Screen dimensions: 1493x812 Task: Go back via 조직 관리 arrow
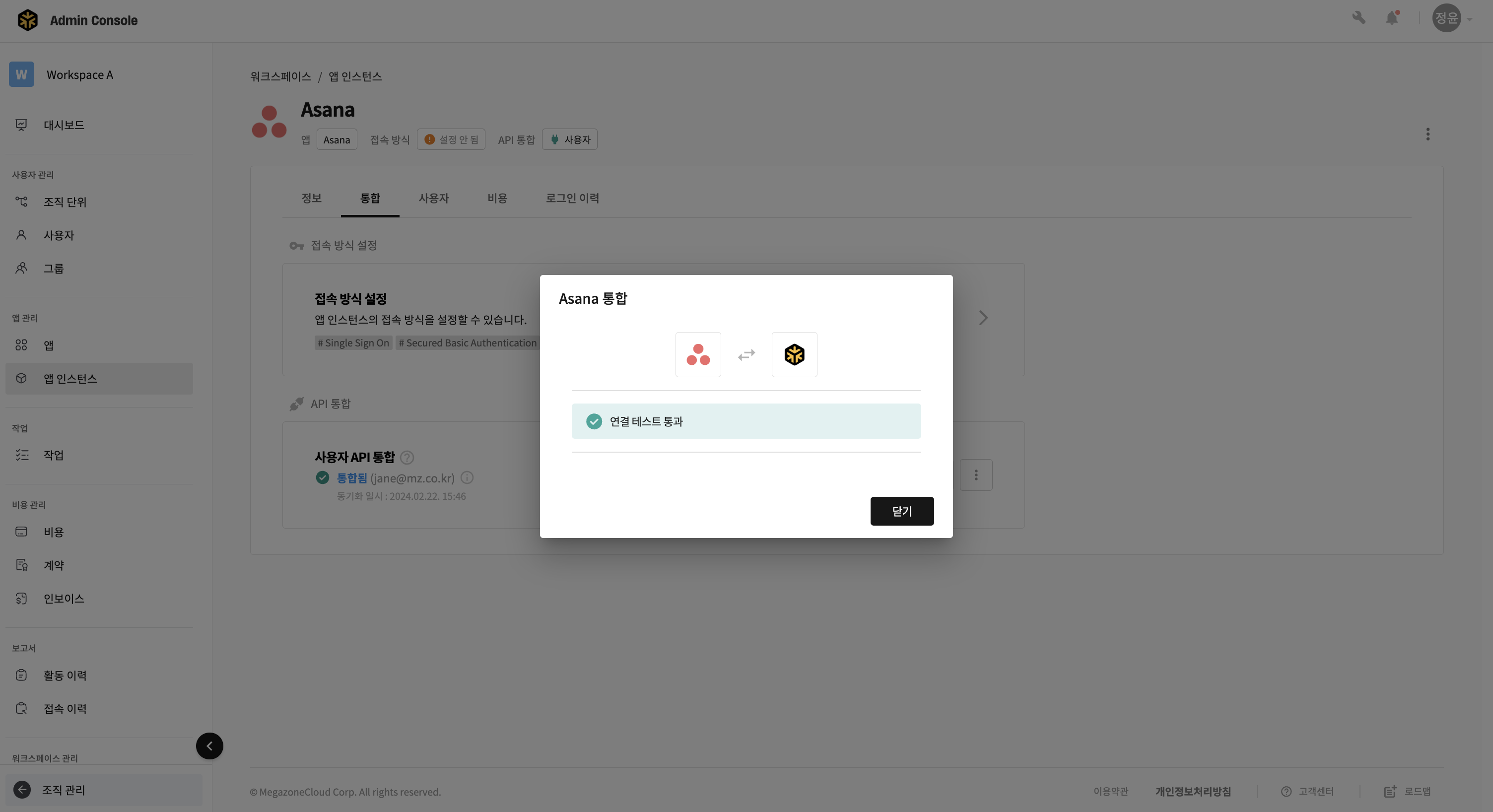22,790
